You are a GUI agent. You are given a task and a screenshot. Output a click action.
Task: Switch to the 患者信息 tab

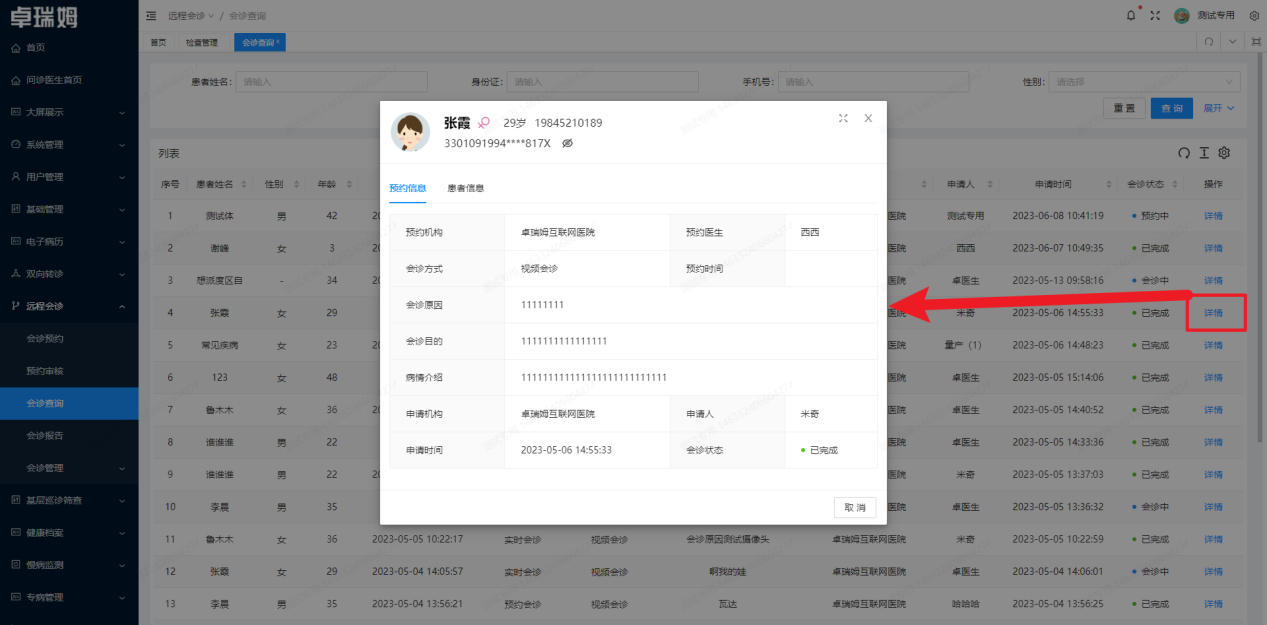(466, 188)
